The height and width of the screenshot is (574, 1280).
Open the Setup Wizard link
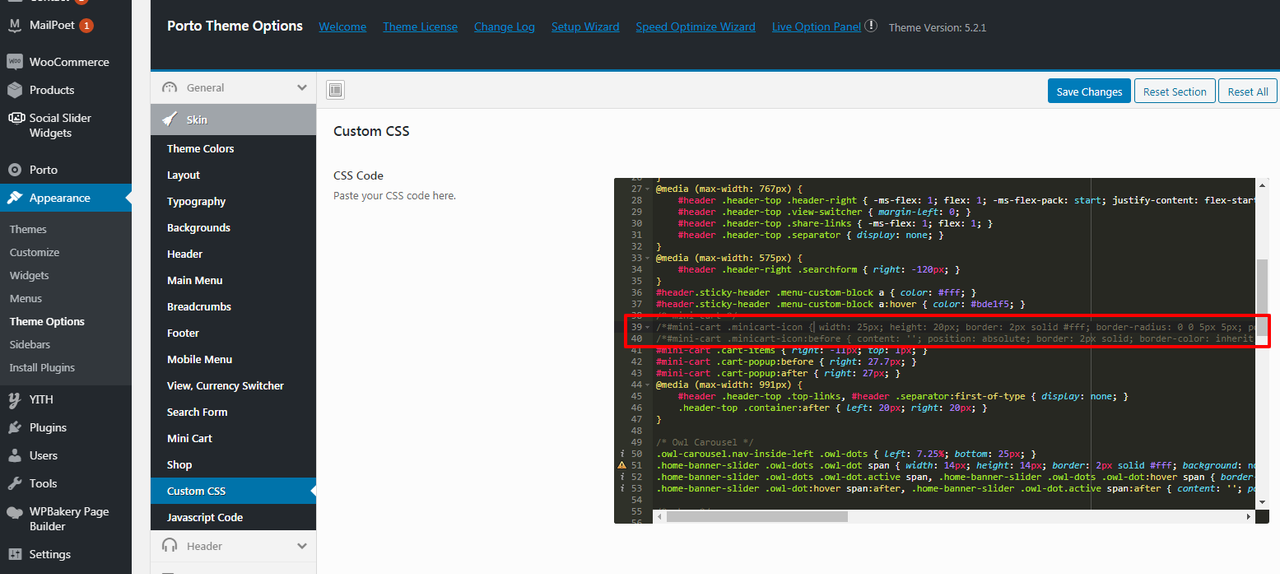[x=585, y=27]
